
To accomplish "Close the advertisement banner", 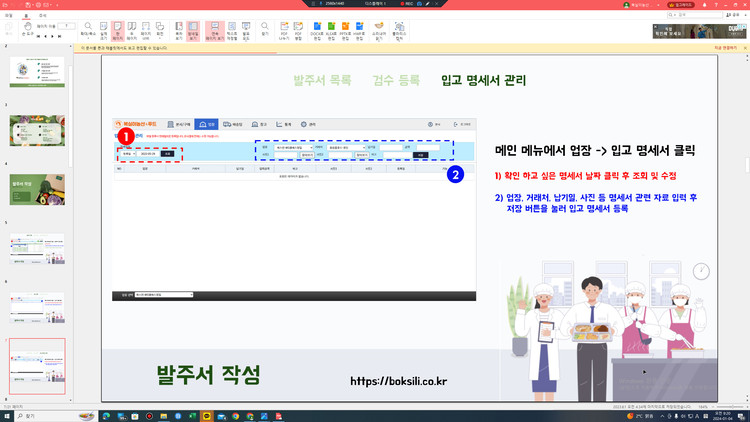I will [x=655, y=27].
